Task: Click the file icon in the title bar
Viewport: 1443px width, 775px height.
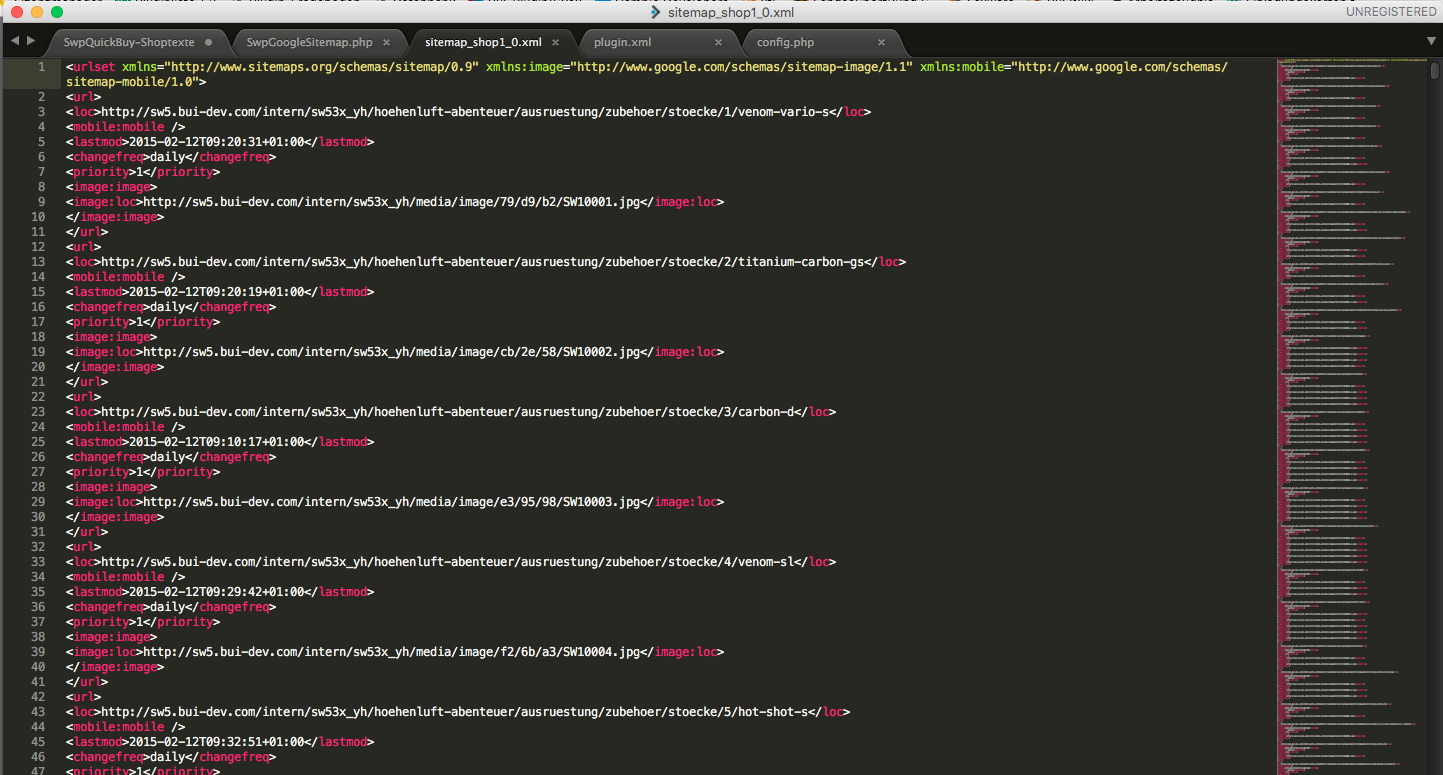Action: point(655,12)
